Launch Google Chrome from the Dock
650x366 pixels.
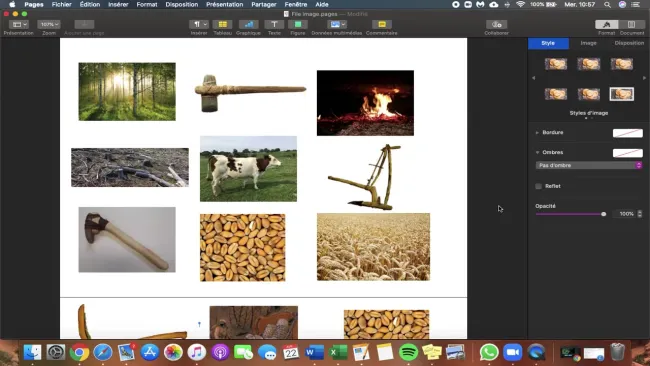79,352
